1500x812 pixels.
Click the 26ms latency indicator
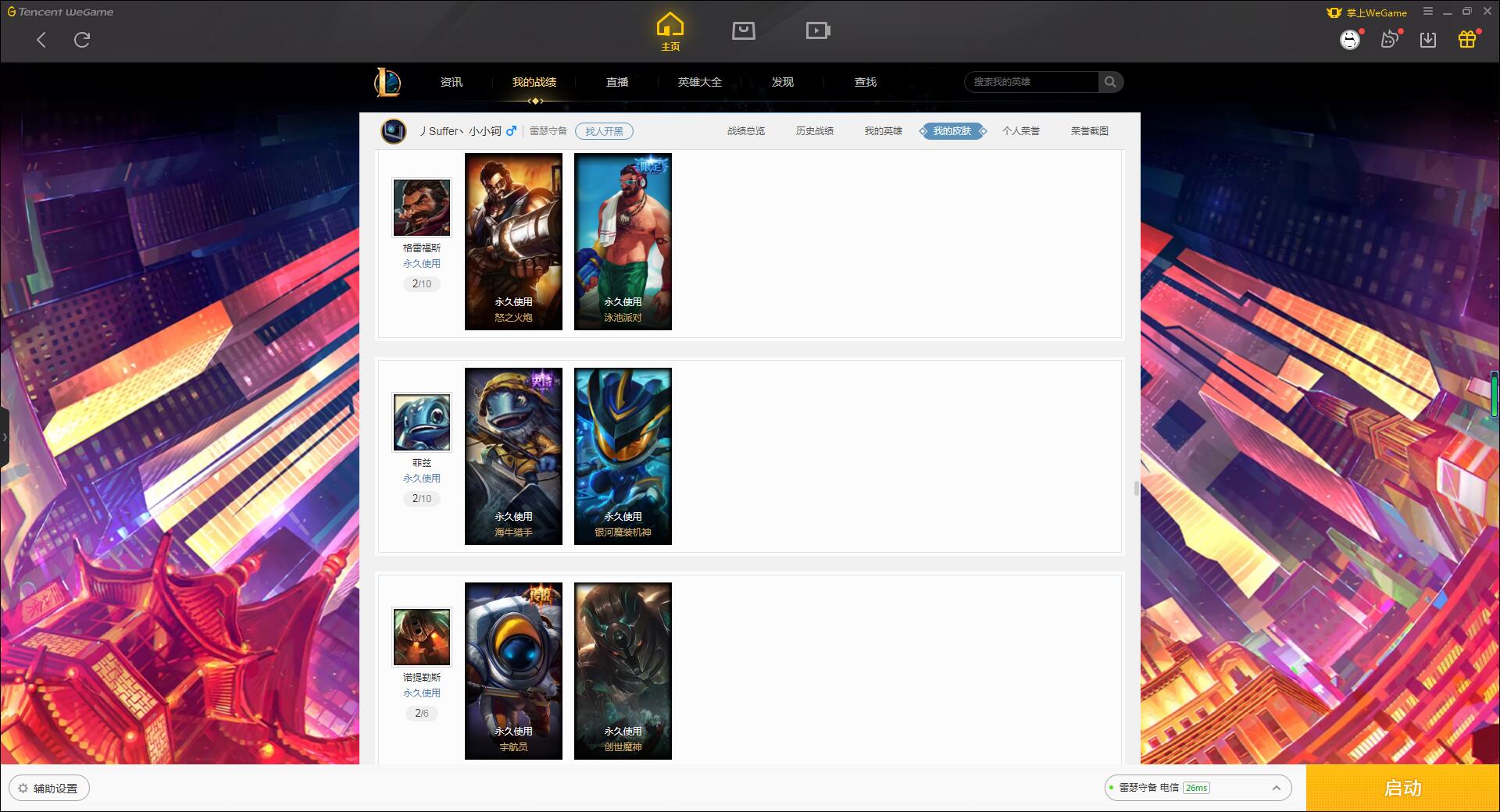pos(1196,788)
